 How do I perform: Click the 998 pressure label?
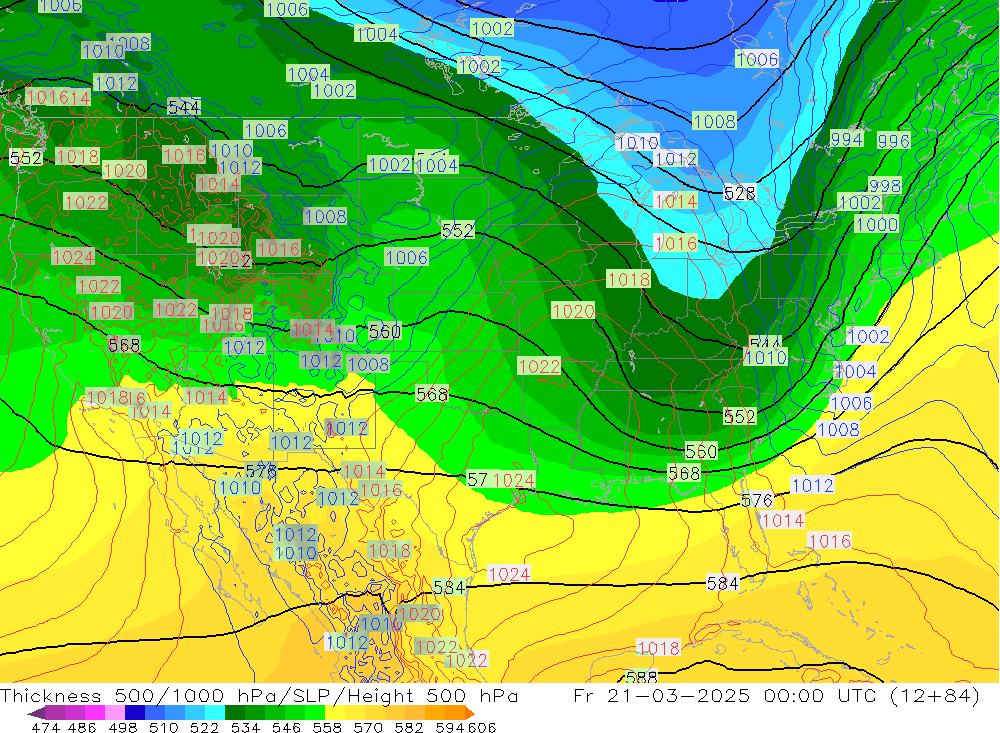(x=885, y=186)
